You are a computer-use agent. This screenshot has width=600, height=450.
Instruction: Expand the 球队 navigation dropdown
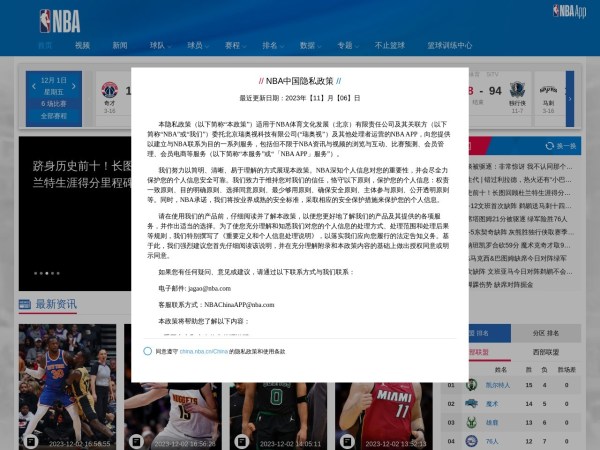(x=159, y=45)
